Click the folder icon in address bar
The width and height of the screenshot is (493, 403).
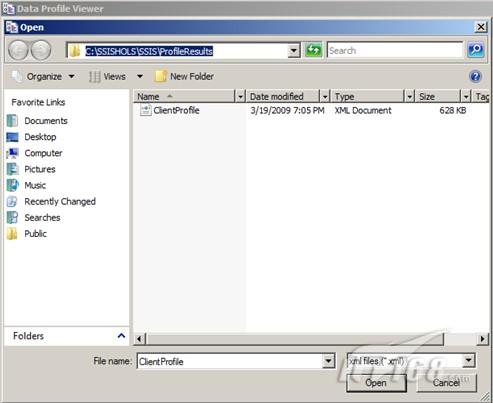click(x=75, y=51)
